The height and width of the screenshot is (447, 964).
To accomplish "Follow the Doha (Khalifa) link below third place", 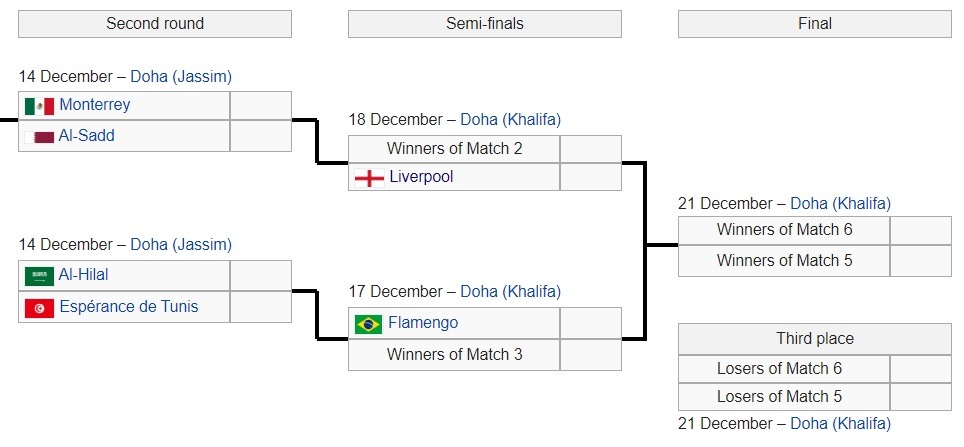I will coord(840,424).
